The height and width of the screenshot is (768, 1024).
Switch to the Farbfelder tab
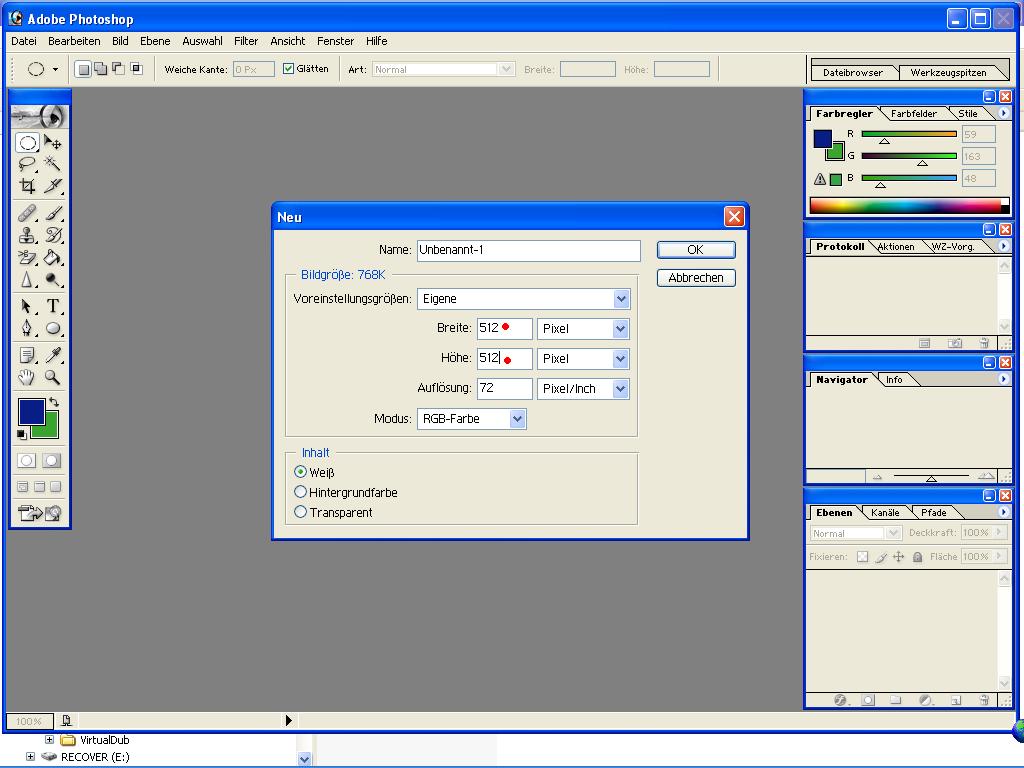coord(913,114)
